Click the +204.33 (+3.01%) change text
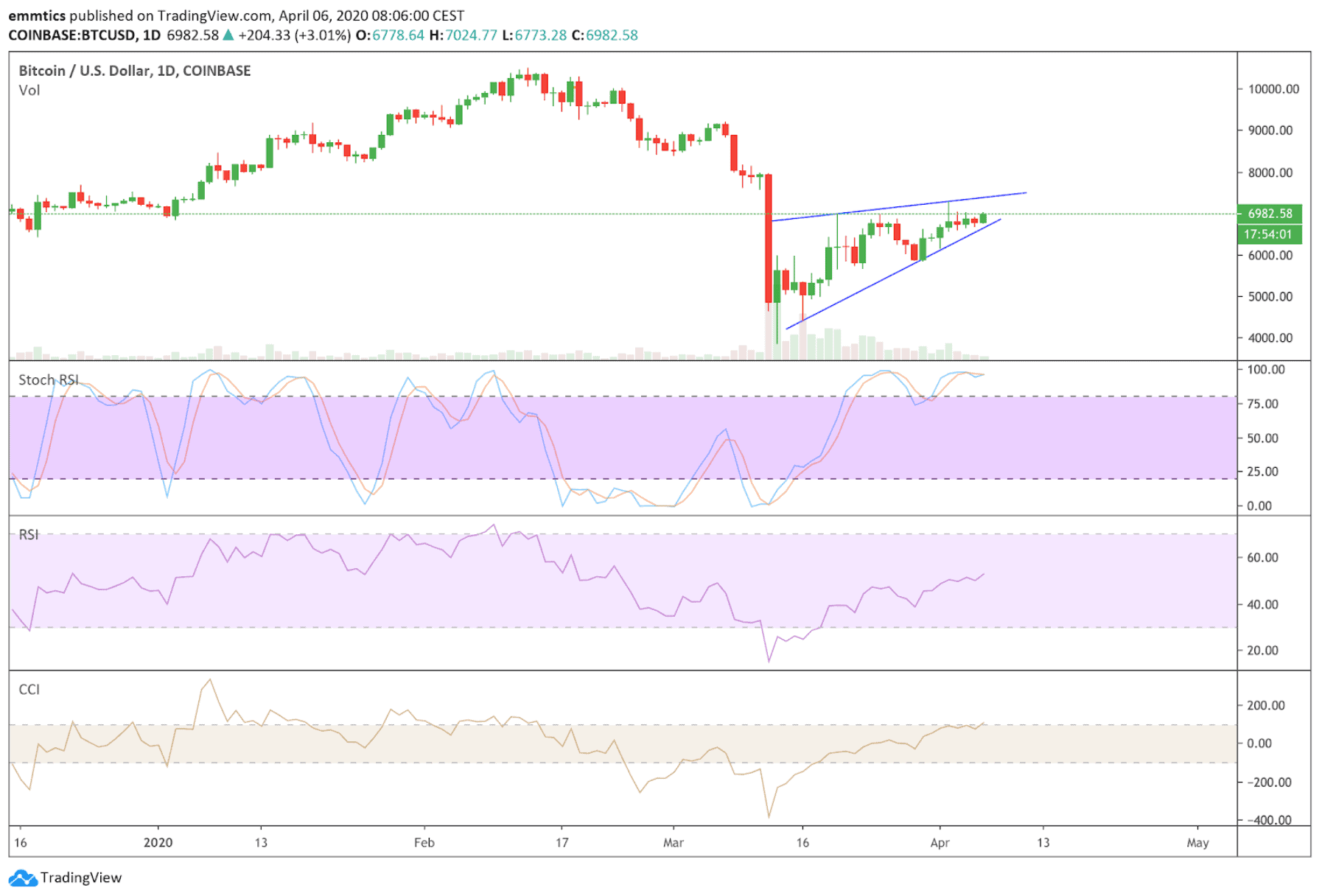This screenshot has height=896, width=1322. point(295,35)
